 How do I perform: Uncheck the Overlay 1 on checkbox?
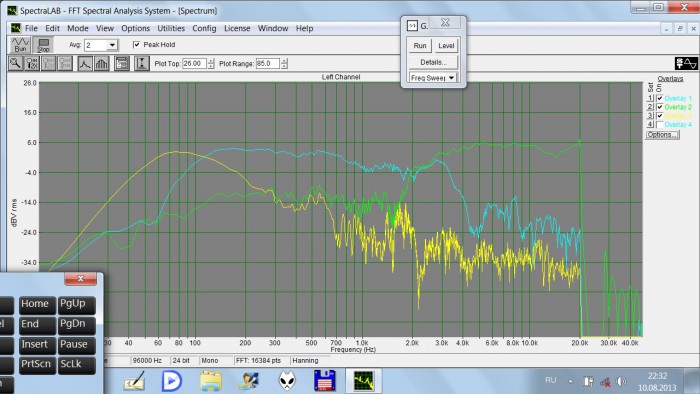pyautogui.click(x=659, y=98)
